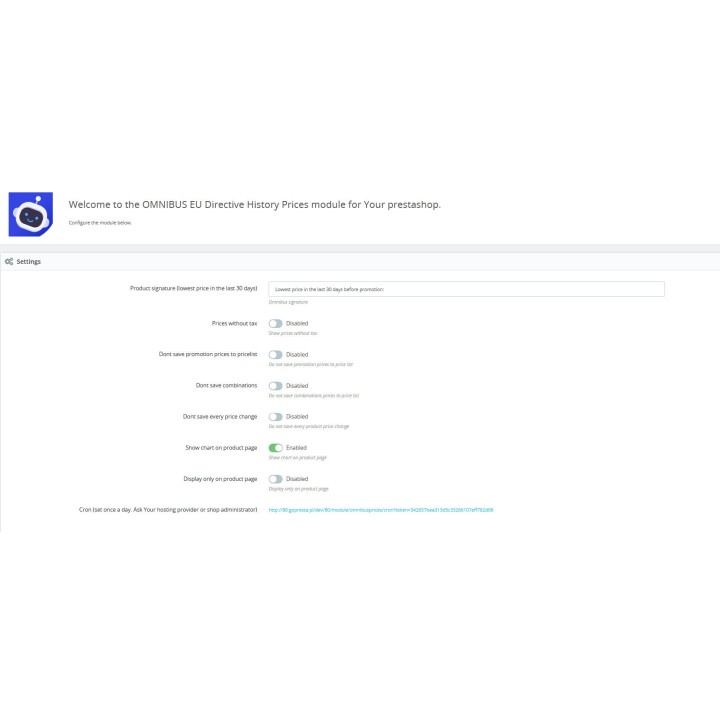The image size is (720, 720).
Task: Toggle the Prices without tax switch
Action: coord(276,324)
